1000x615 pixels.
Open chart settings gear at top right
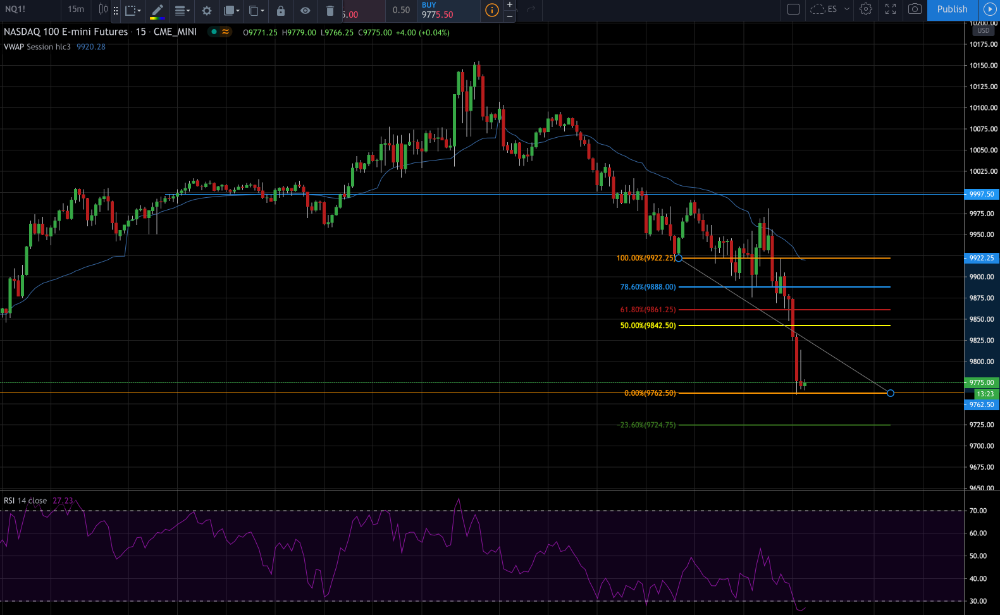865,9
